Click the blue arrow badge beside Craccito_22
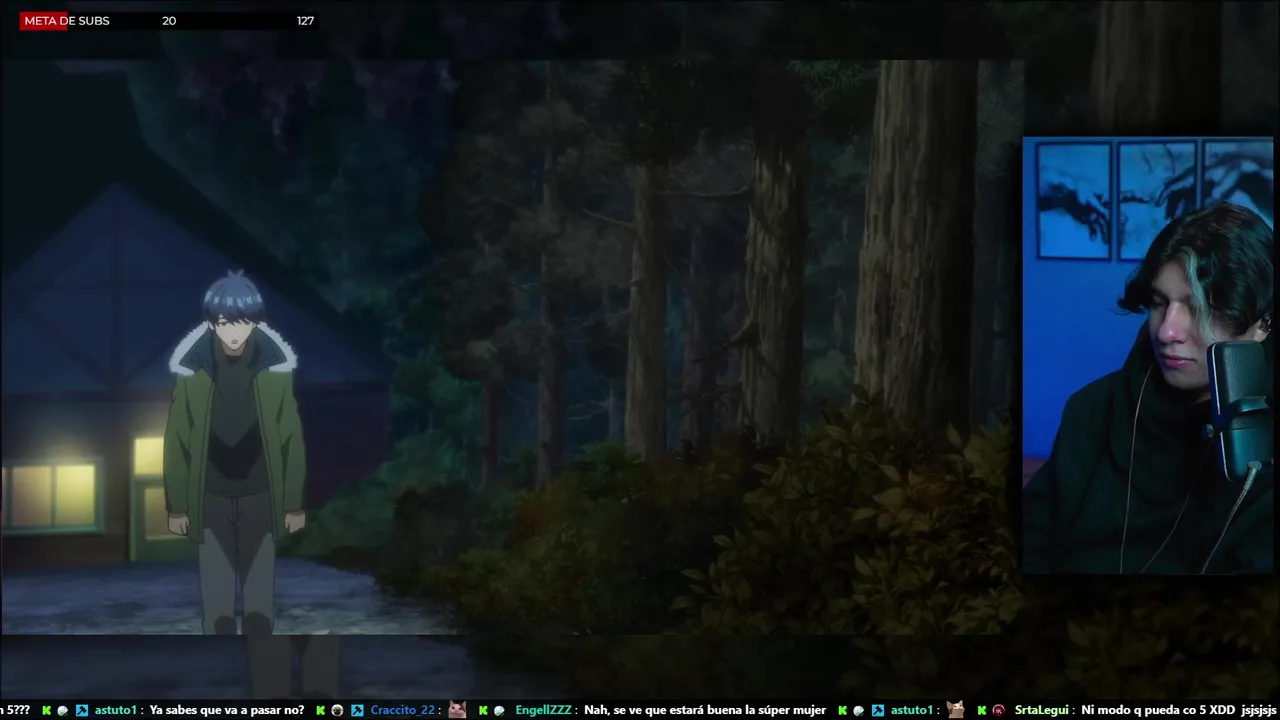Viewport: 1280px width, 720px height. pyautogui.click(x=357, y=710)
